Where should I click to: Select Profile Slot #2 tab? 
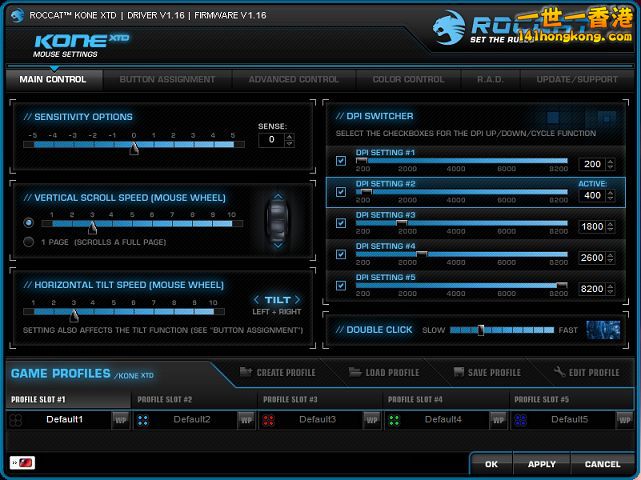(x=195, y=399)
